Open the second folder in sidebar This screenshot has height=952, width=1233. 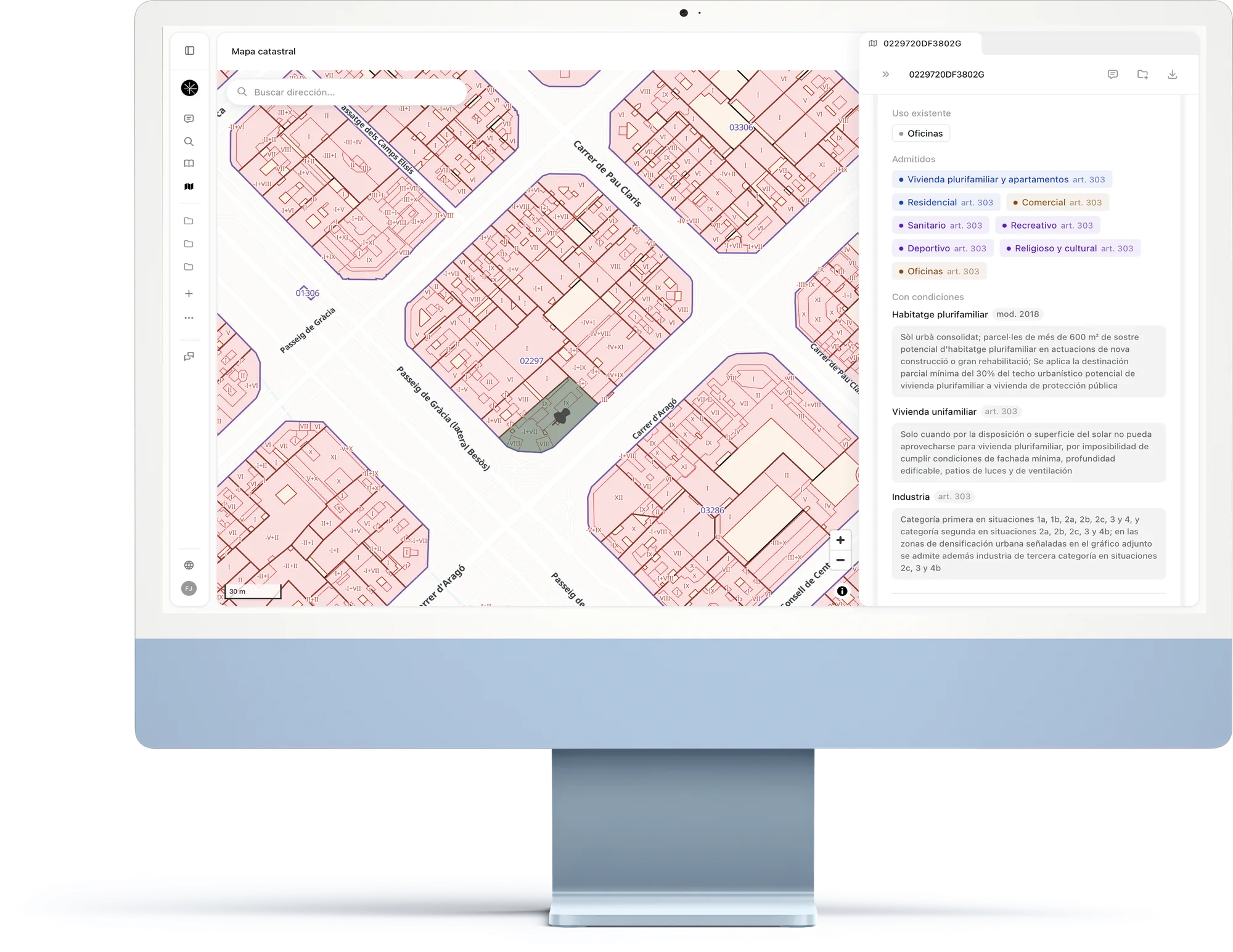(x=189, y=244)
